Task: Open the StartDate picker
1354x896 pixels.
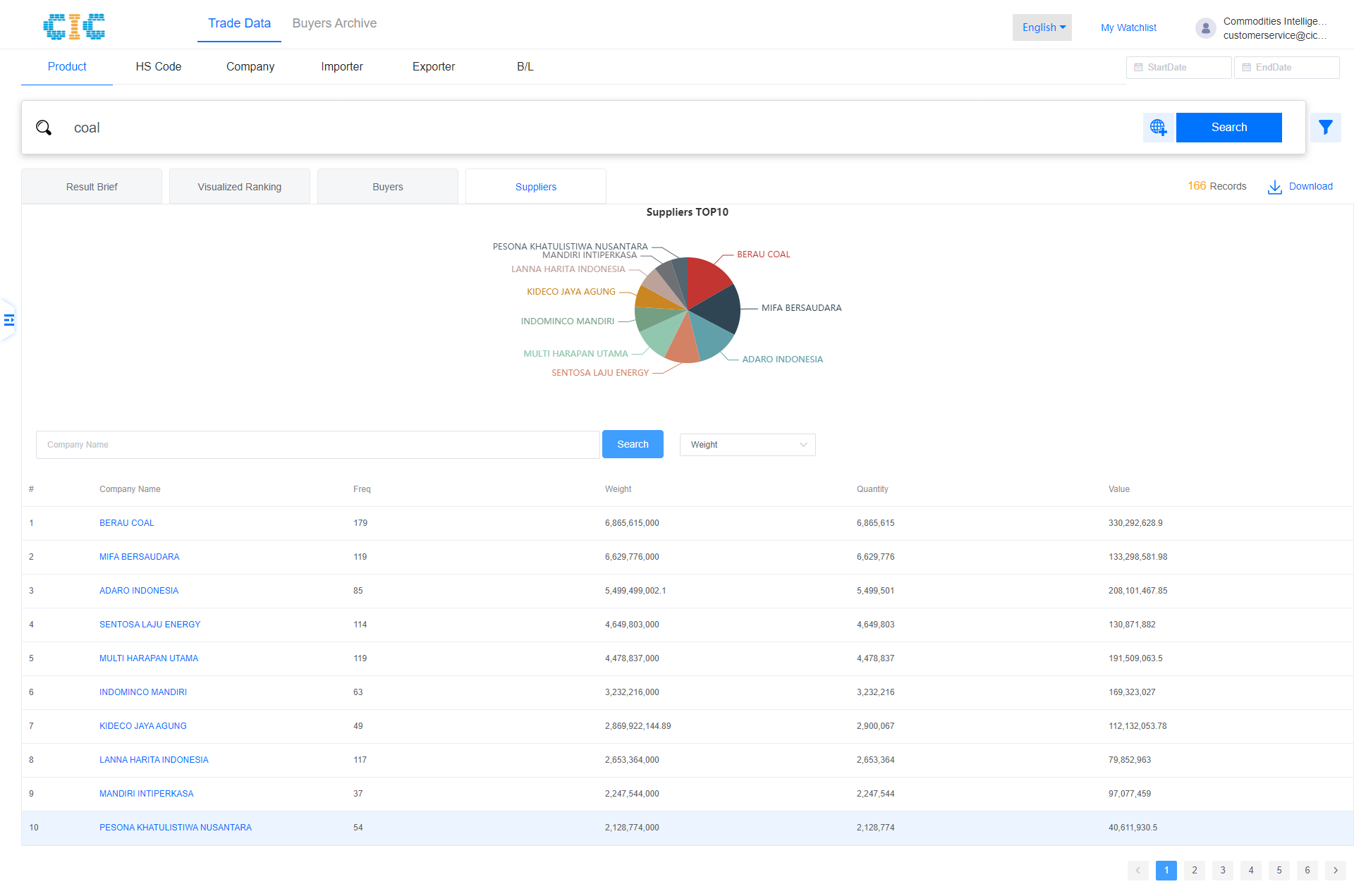Action: click(x=1178, y=68)
